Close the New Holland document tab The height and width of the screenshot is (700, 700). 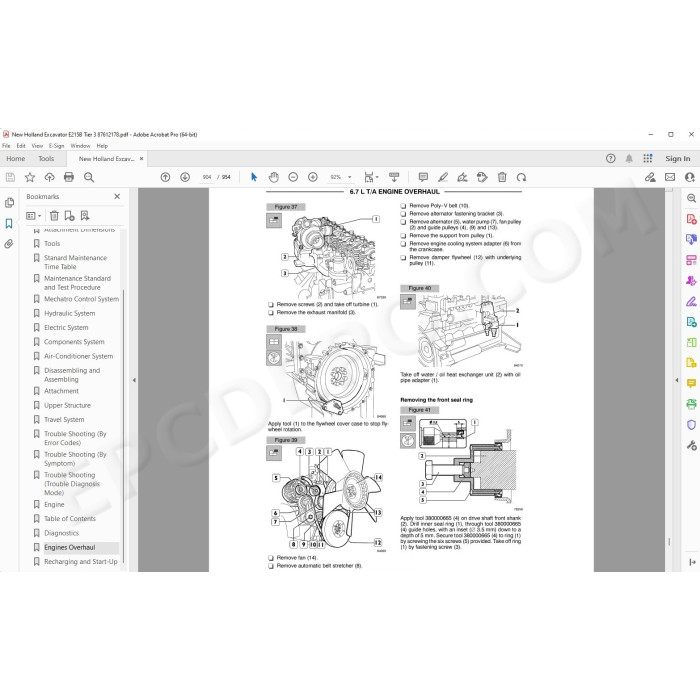(142, 158)
